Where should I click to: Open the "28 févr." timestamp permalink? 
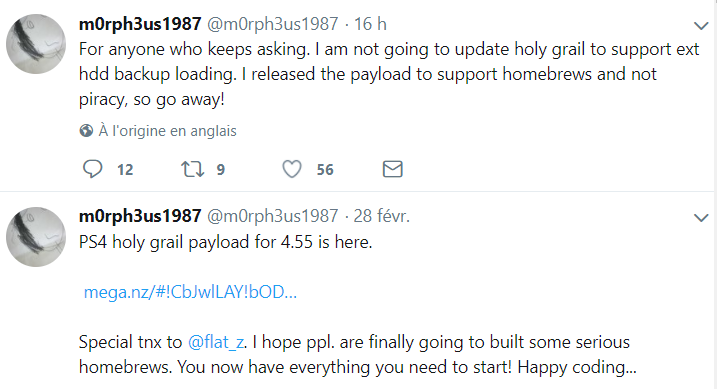tap(381, 216)
